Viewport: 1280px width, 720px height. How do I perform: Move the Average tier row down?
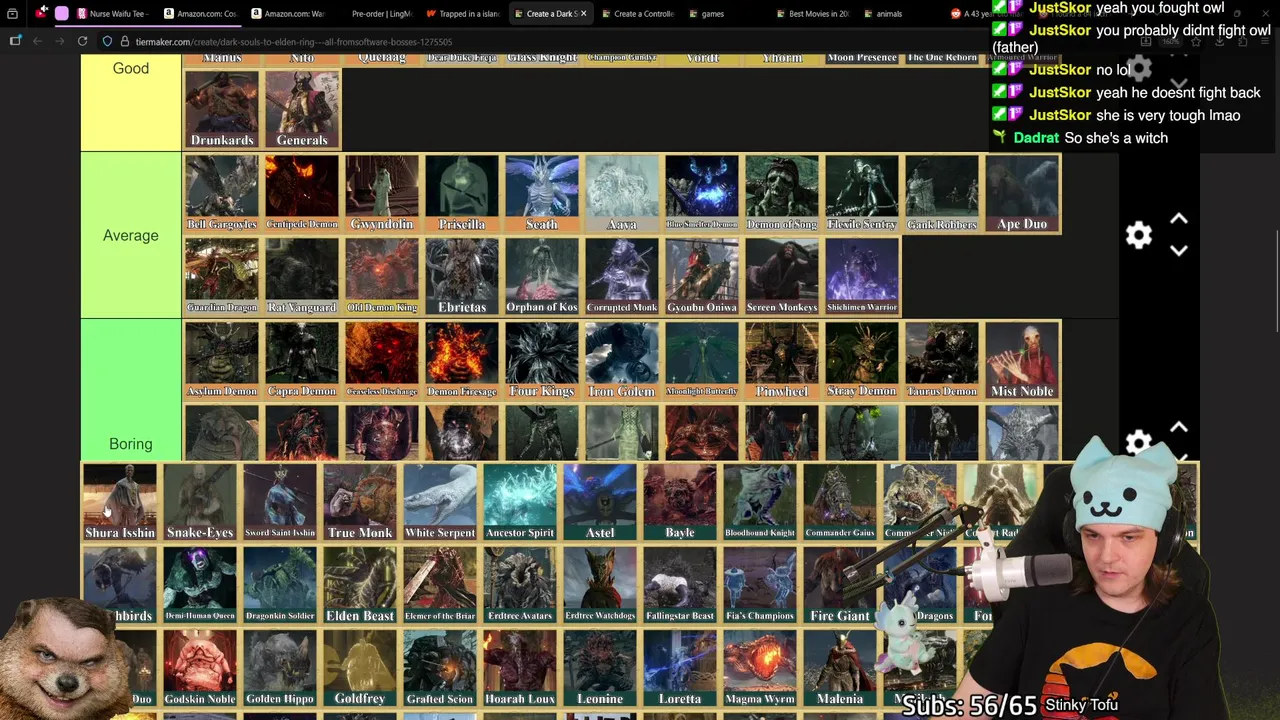1179,251
